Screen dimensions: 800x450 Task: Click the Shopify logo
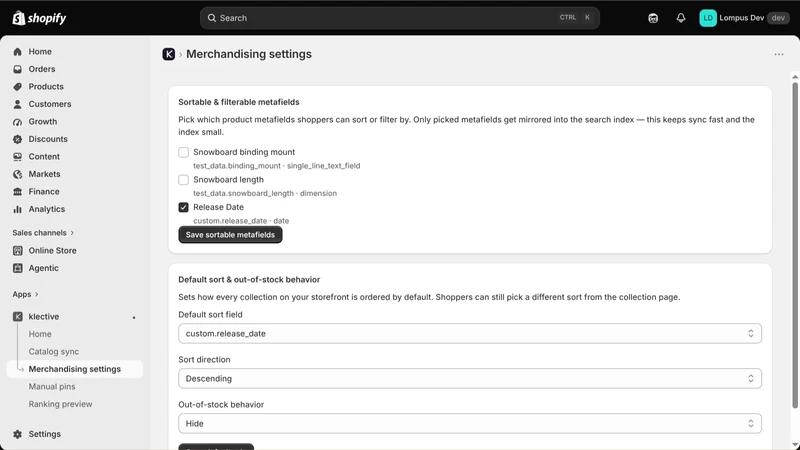(x=39, y=18)
